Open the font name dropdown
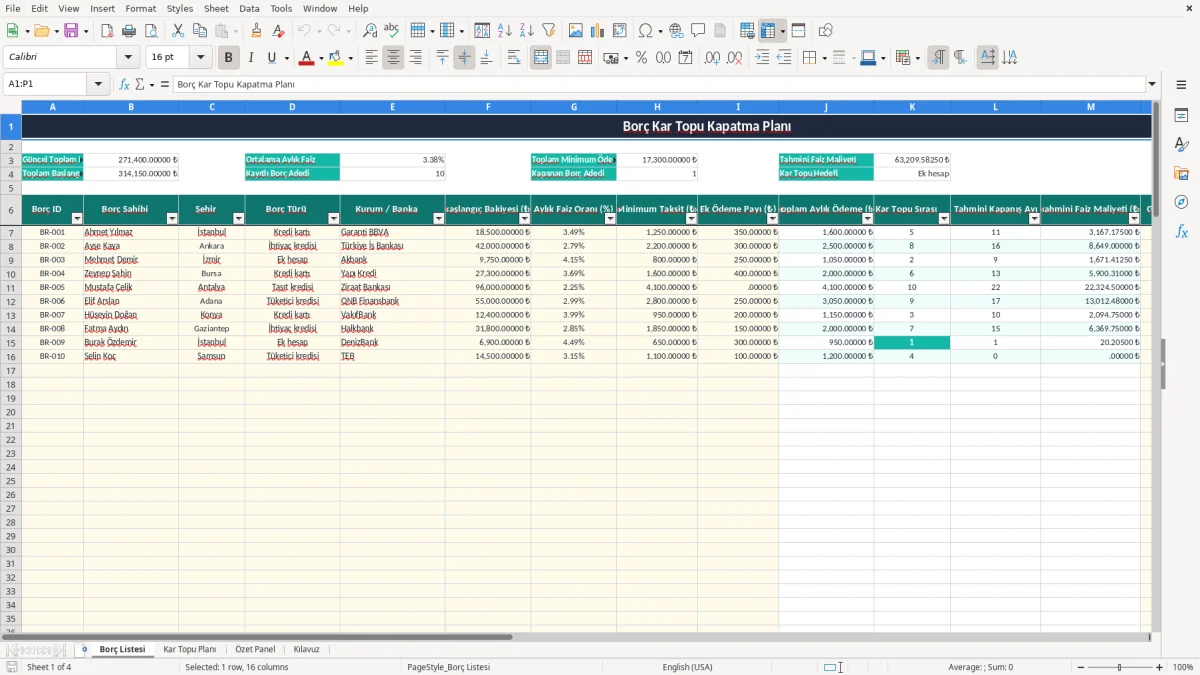 click(x=130, y=58)
